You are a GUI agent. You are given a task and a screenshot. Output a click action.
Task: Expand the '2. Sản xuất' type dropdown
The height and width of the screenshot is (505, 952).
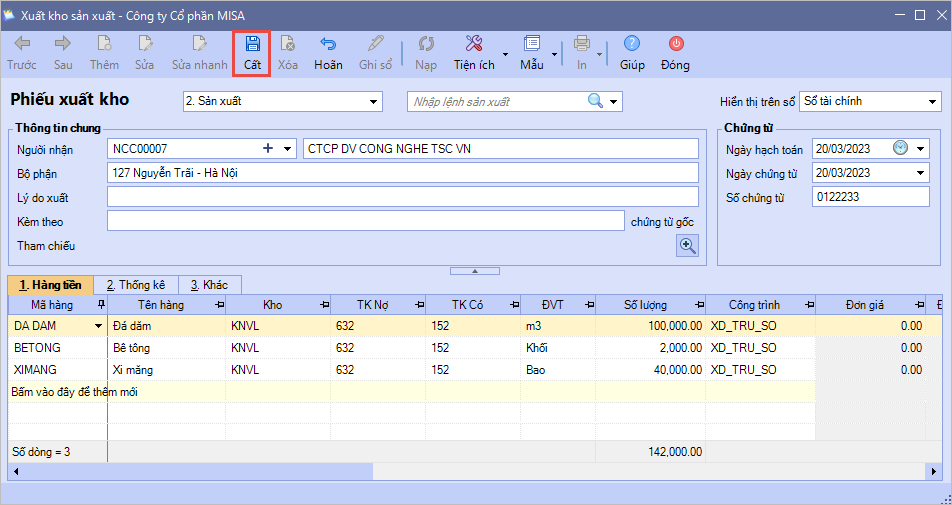pyautogui.click(x=374, y=102)
